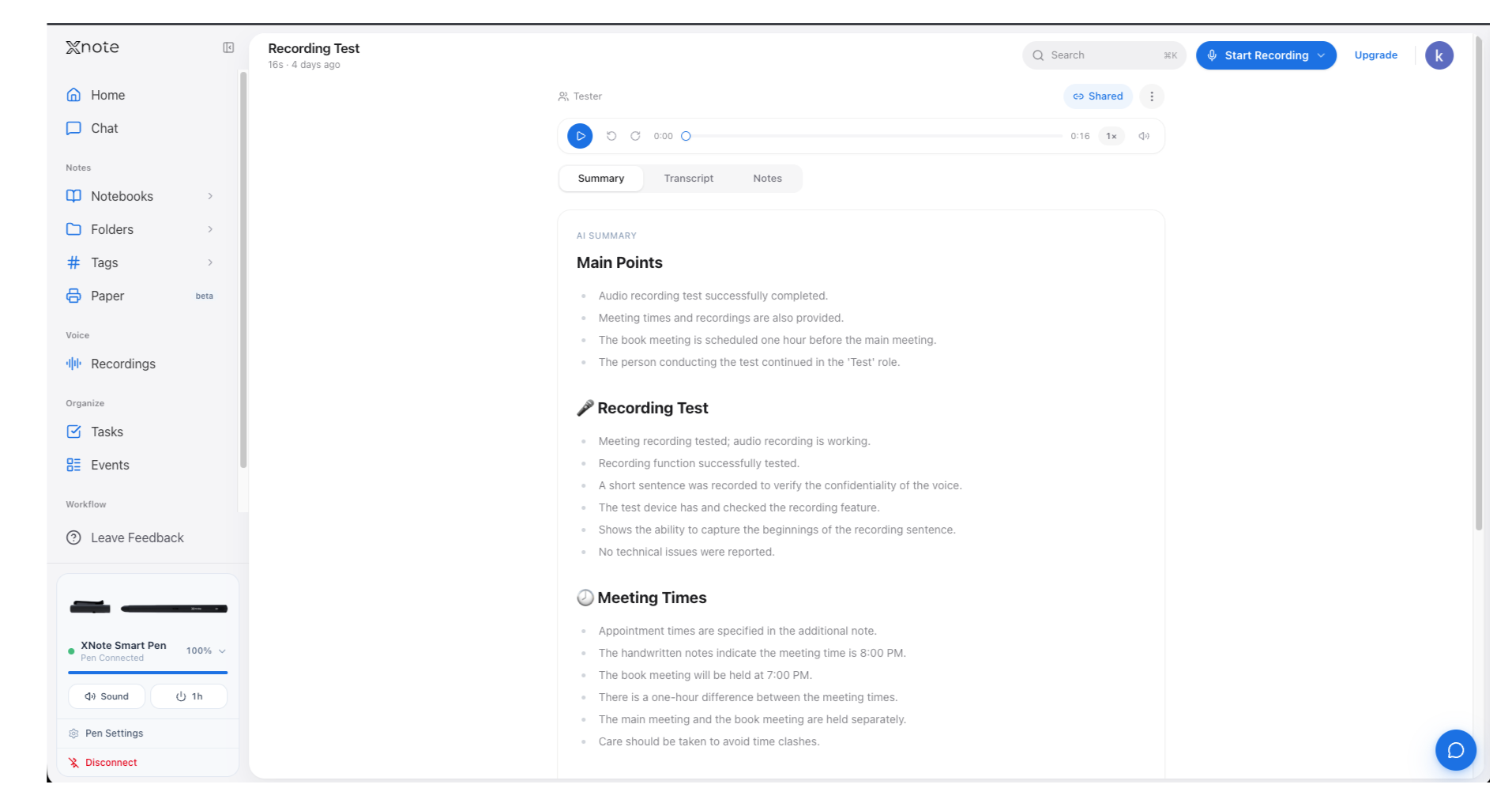Open the k user avatar
Image resolution: width=1512 pixels, height=807 pixels.
click(1439, 55)
